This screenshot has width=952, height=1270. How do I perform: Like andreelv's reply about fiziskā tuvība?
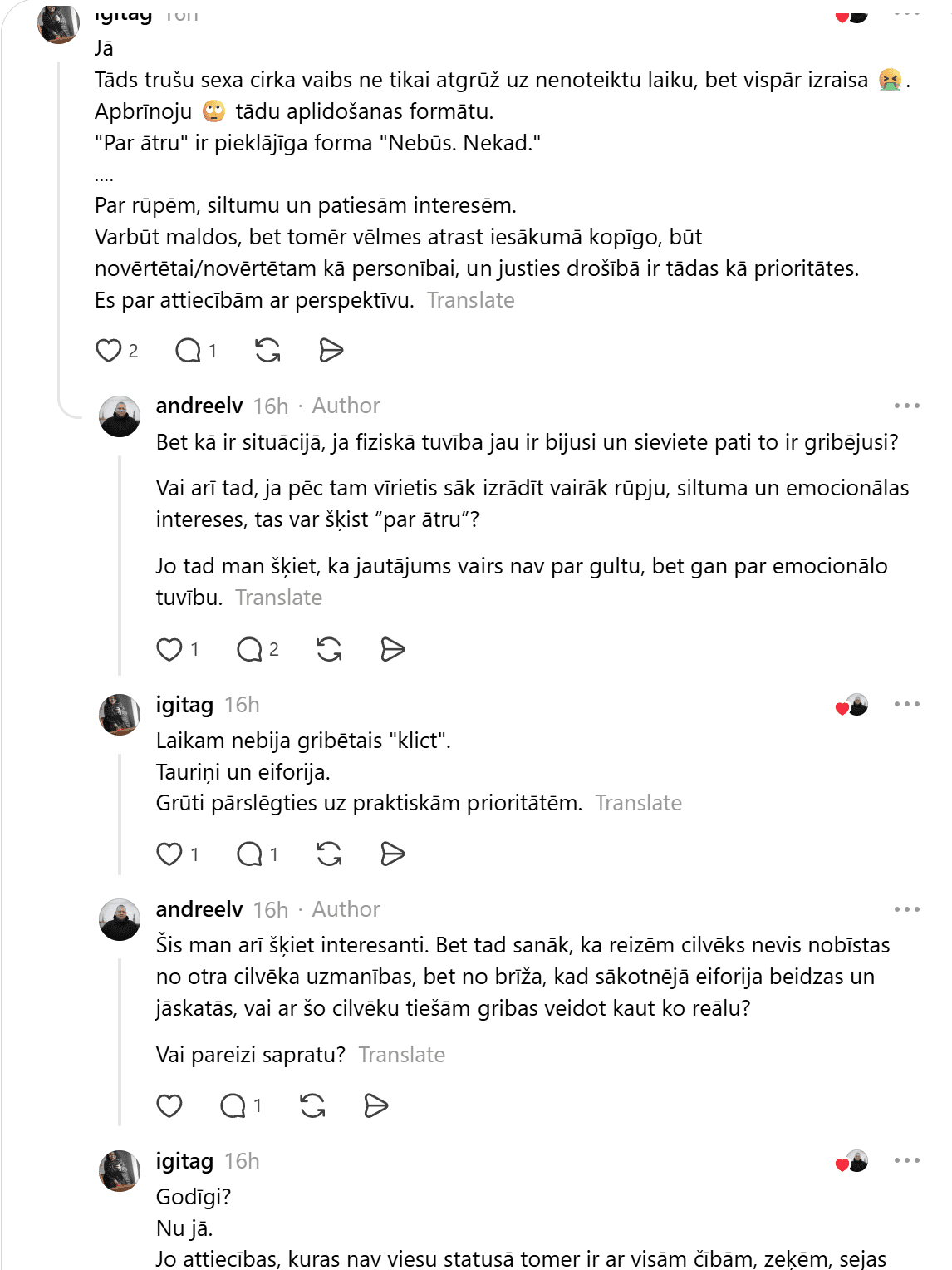coord(169,649)
